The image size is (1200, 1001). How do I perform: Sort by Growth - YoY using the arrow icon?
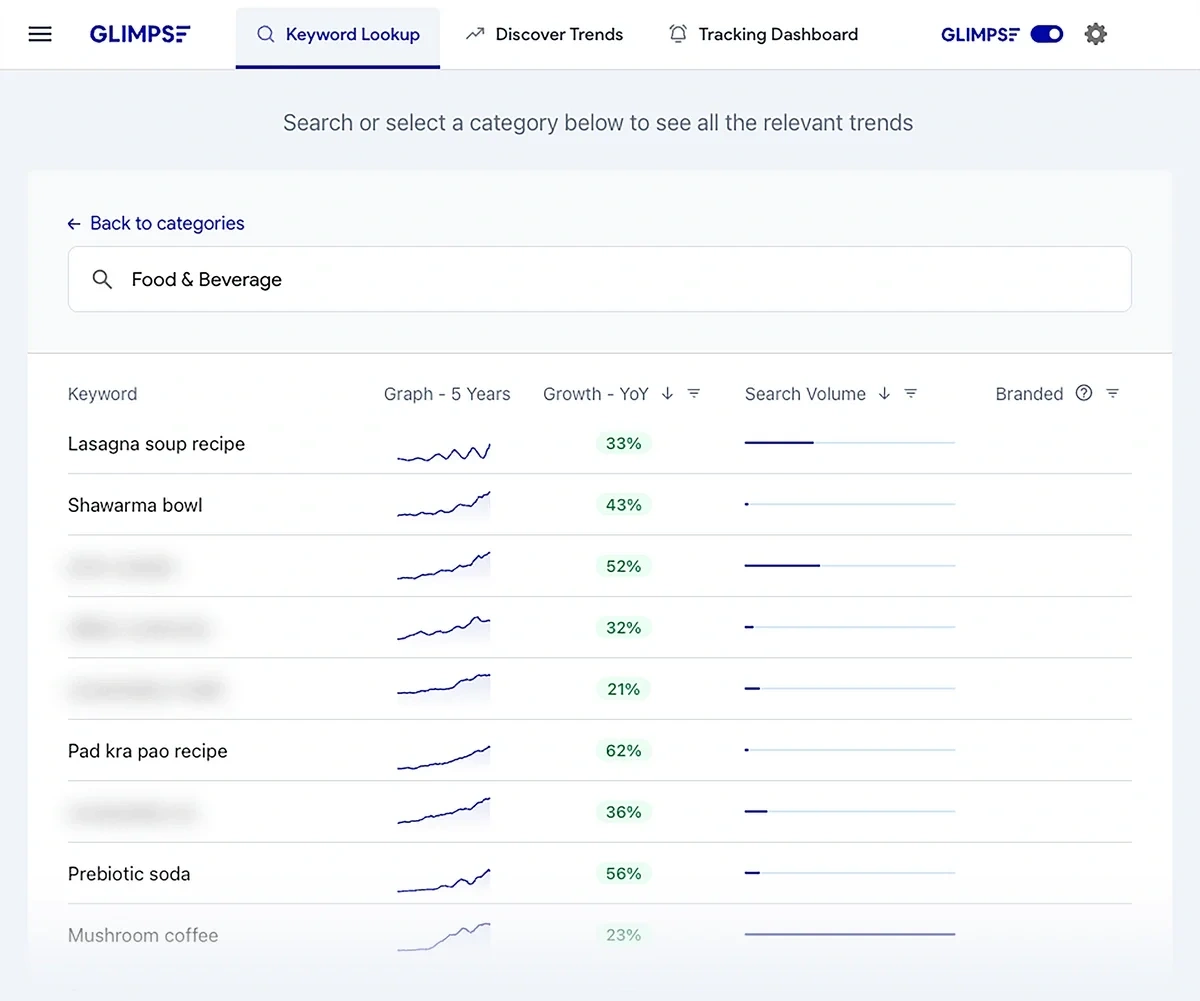(668, 393)
